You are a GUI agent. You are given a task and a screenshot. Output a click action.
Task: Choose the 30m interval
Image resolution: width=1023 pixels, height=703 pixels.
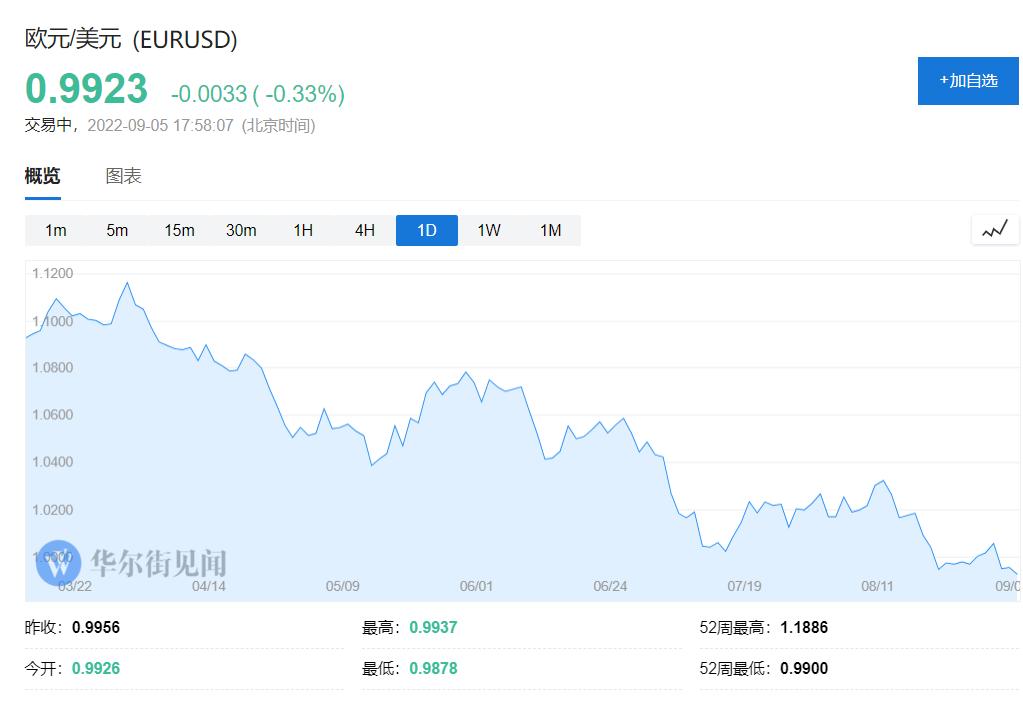[241, 230]
